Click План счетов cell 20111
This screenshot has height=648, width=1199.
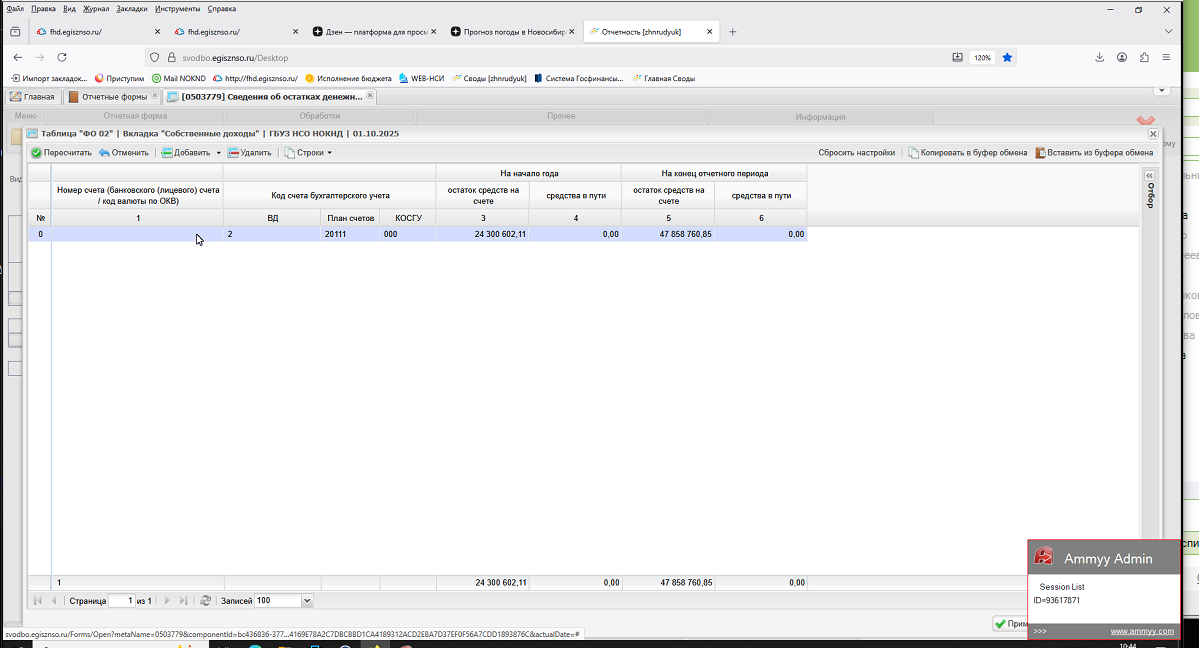350,234
